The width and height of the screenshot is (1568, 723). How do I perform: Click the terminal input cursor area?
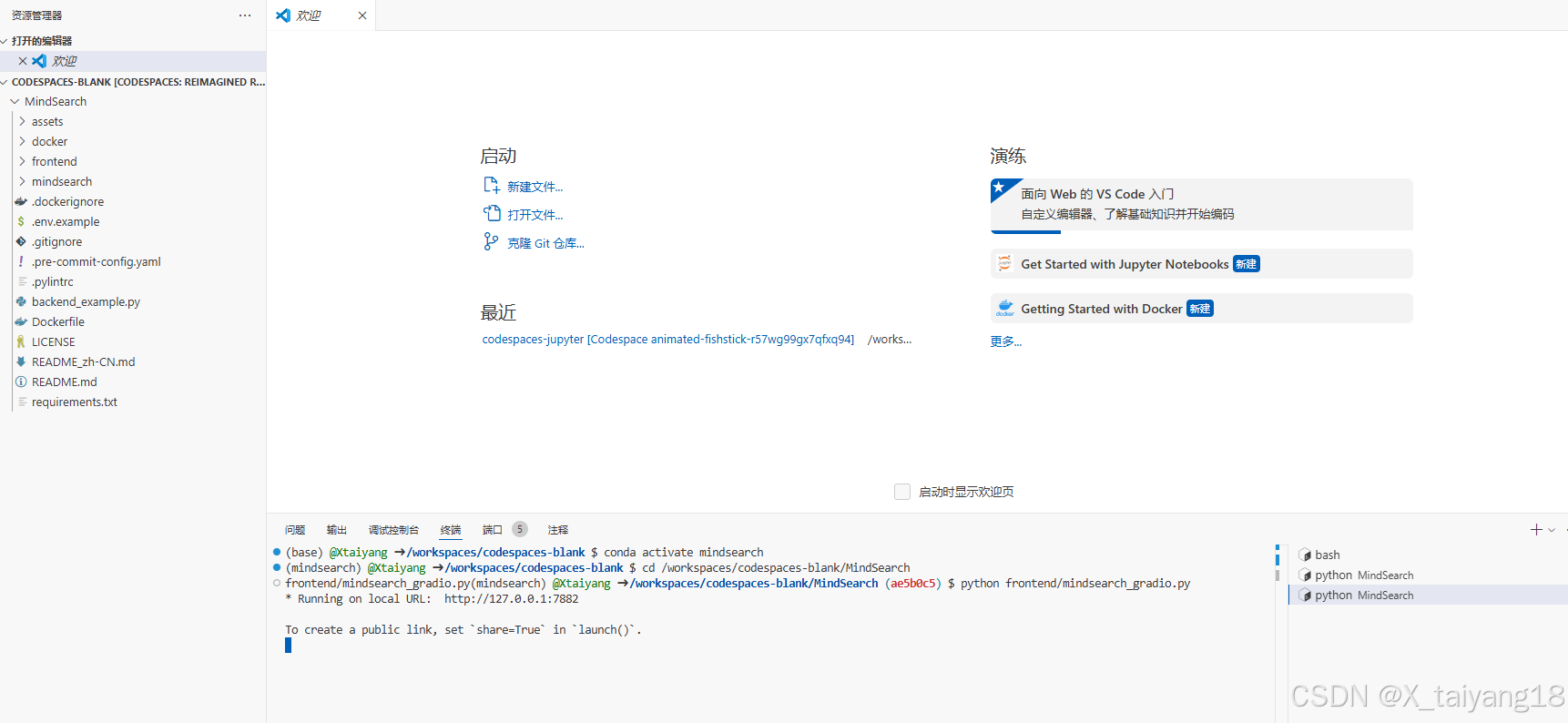point(289,646)
